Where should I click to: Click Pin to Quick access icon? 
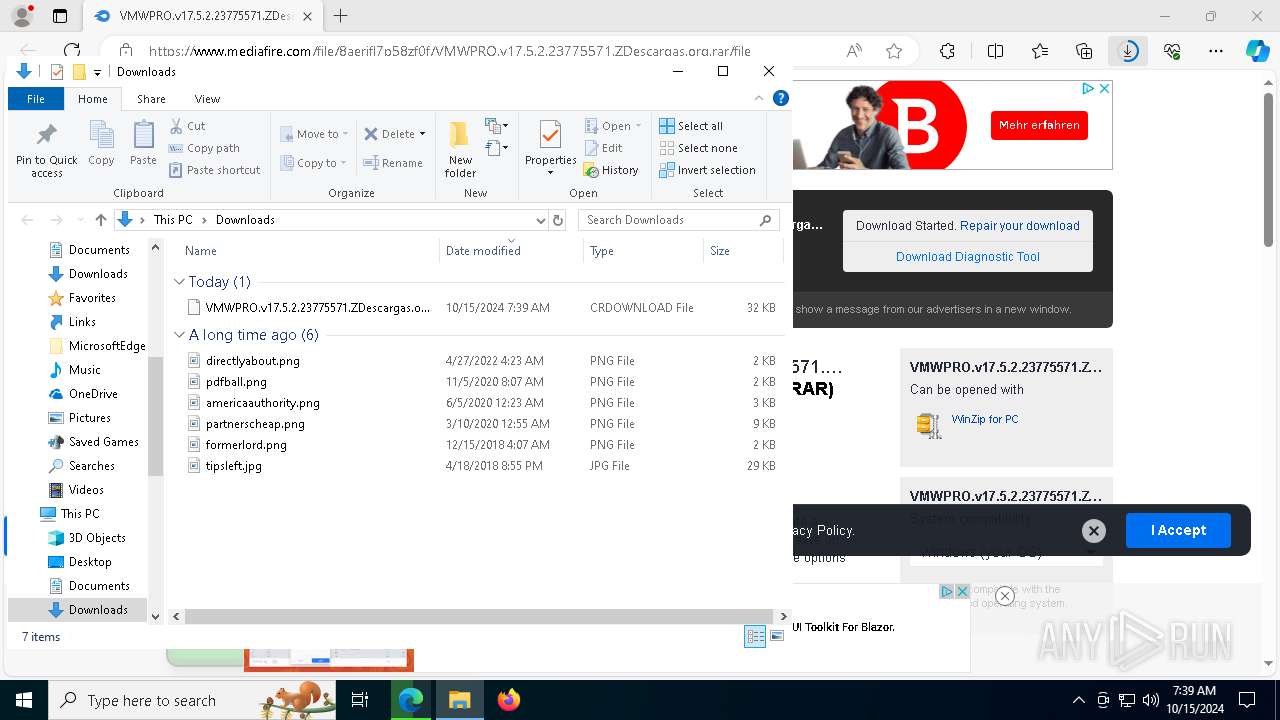(x=47, y=135)
